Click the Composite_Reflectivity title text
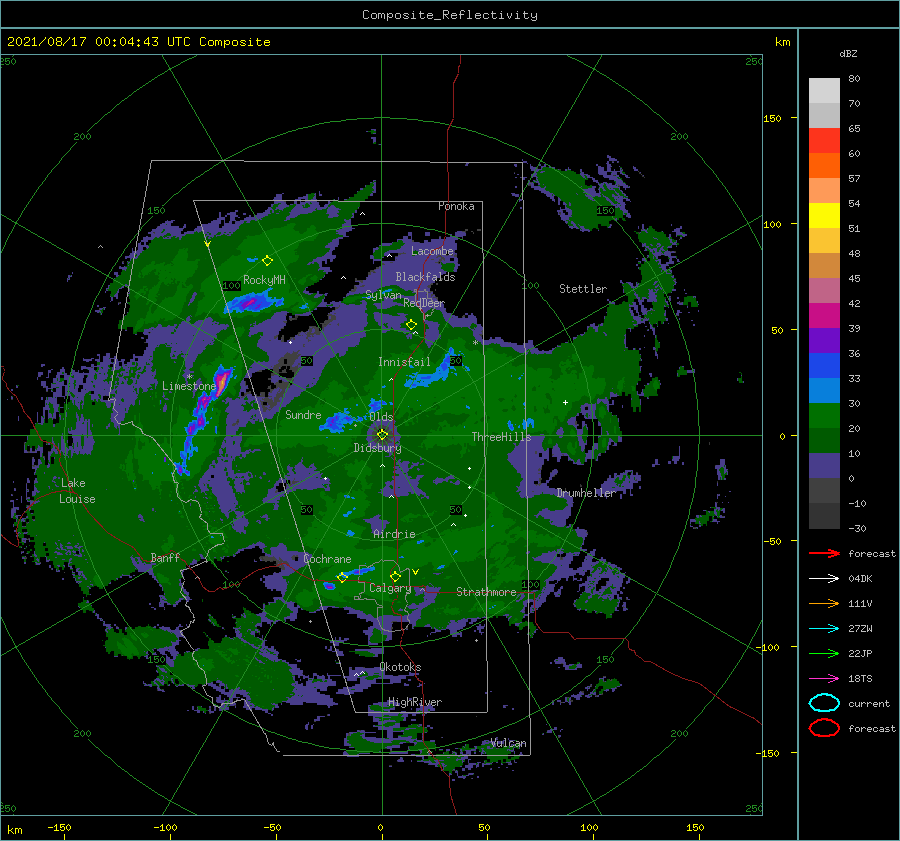This screenshot has width=900, height=841. [449, 15]
